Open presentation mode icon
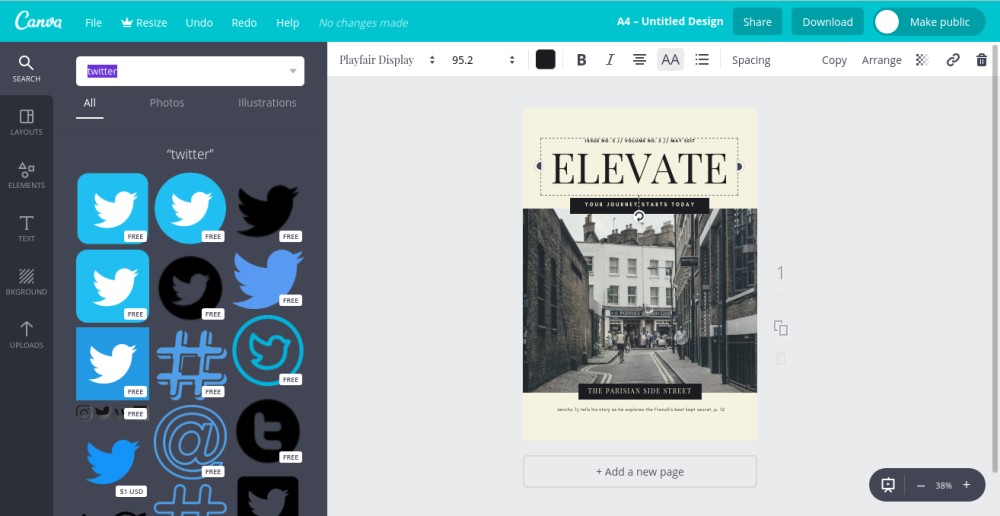The image size is (1000, 516). [x=888, y=485]
